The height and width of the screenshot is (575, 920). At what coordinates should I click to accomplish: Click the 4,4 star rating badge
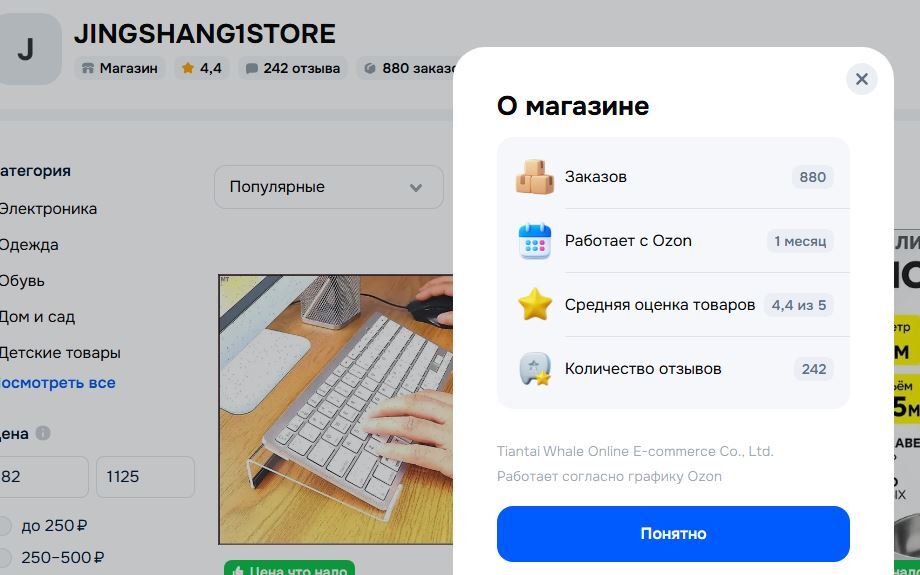(x=202, y=68)
